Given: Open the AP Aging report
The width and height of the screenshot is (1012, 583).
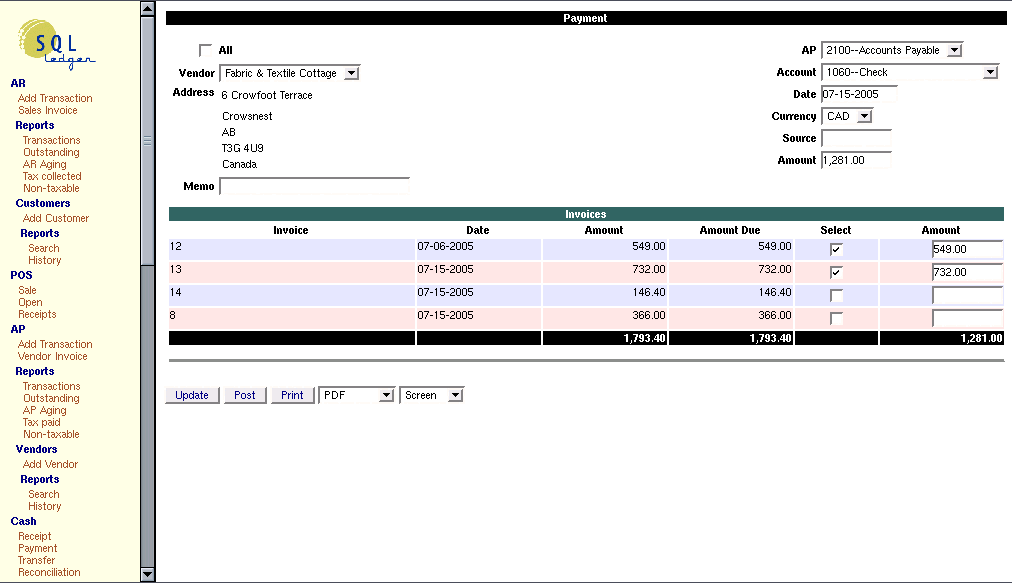Looking at the screenshot, I should click(43, 410).
